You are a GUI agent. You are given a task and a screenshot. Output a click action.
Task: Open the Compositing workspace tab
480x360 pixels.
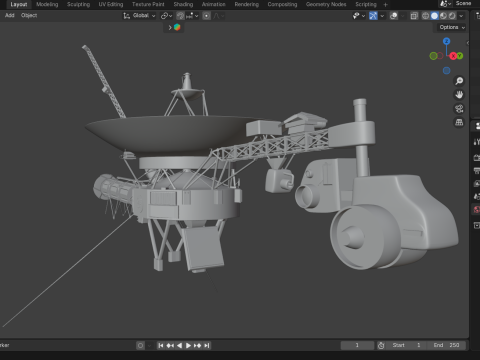click(x=282, y=4)
